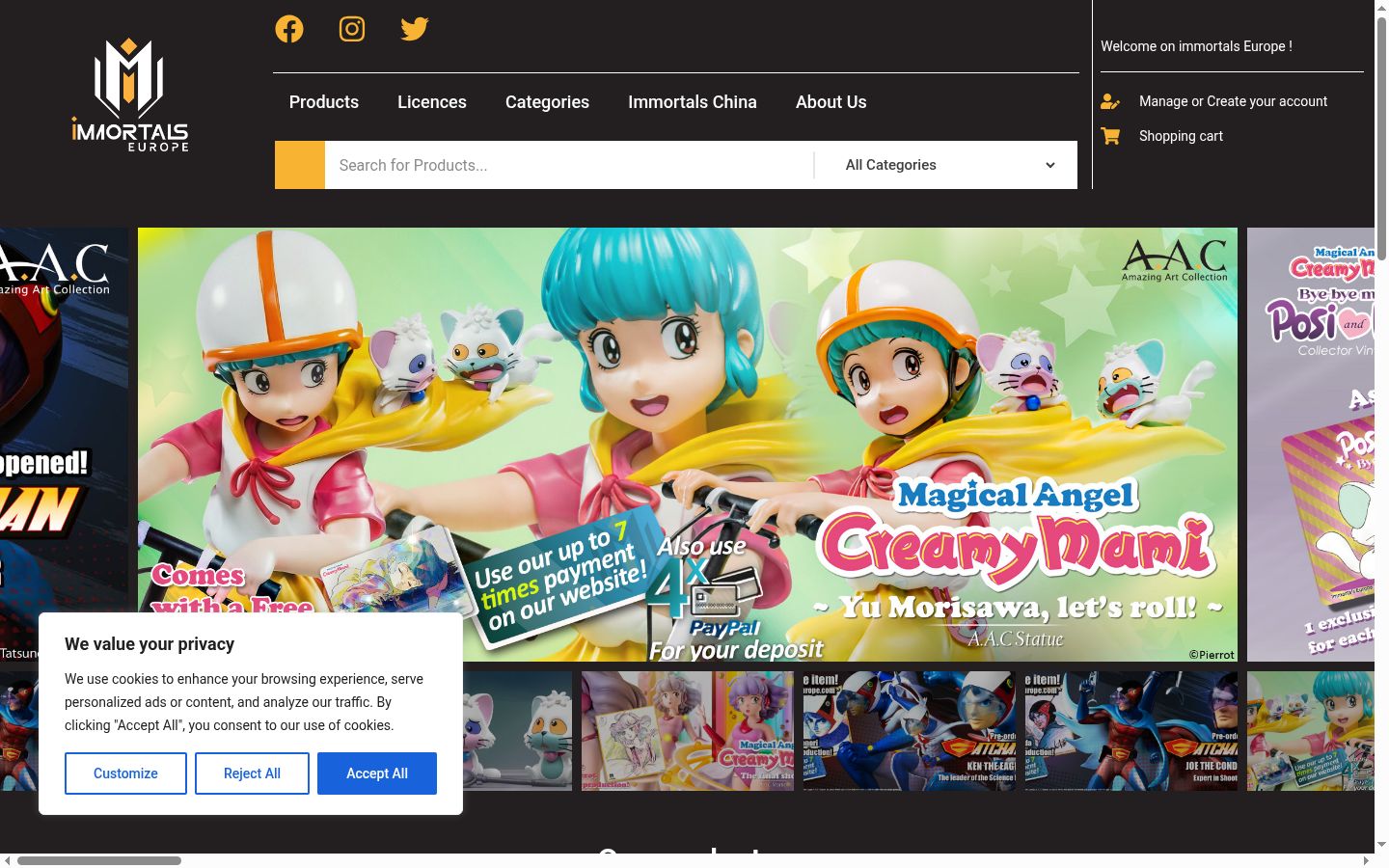Open the All Categories dropdown

[950, 165]
